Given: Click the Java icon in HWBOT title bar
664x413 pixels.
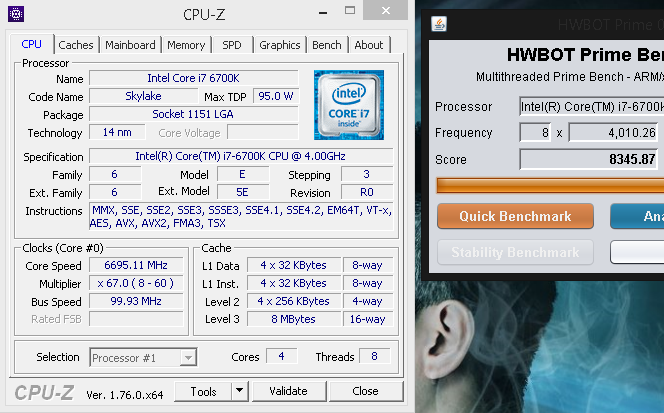Looking at the screenshot, I should coord(440,24).
